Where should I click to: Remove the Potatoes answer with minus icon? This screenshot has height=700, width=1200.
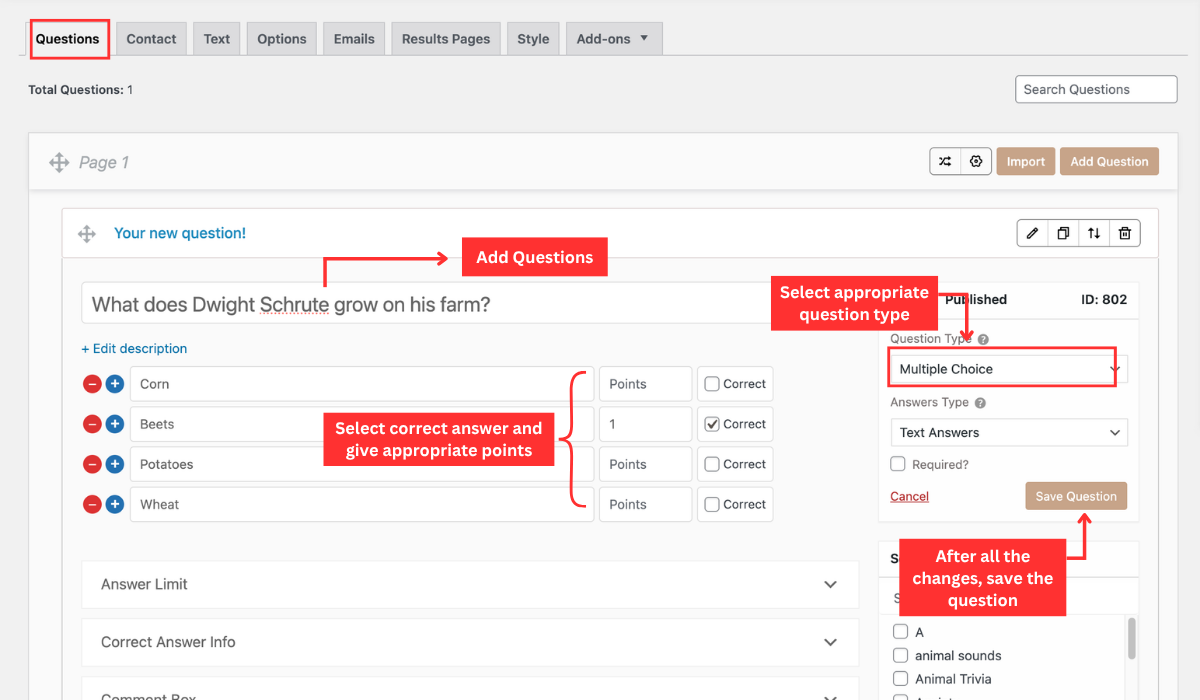point(92,464)
